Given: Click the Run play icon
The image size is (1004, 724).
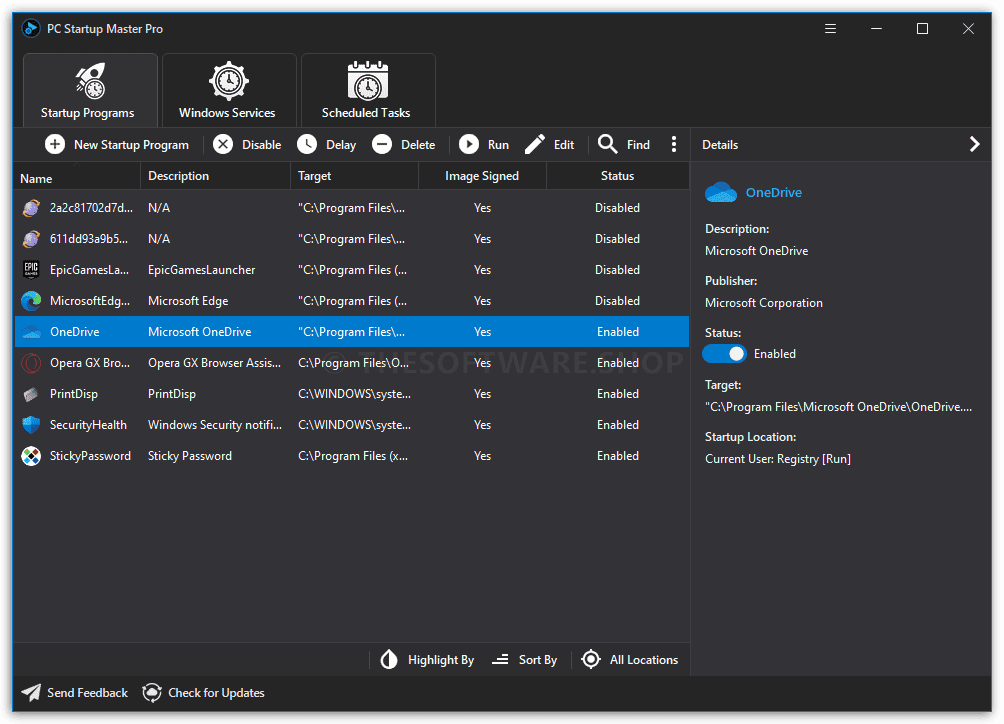Looking at the screenshot, I should [469, 145].
